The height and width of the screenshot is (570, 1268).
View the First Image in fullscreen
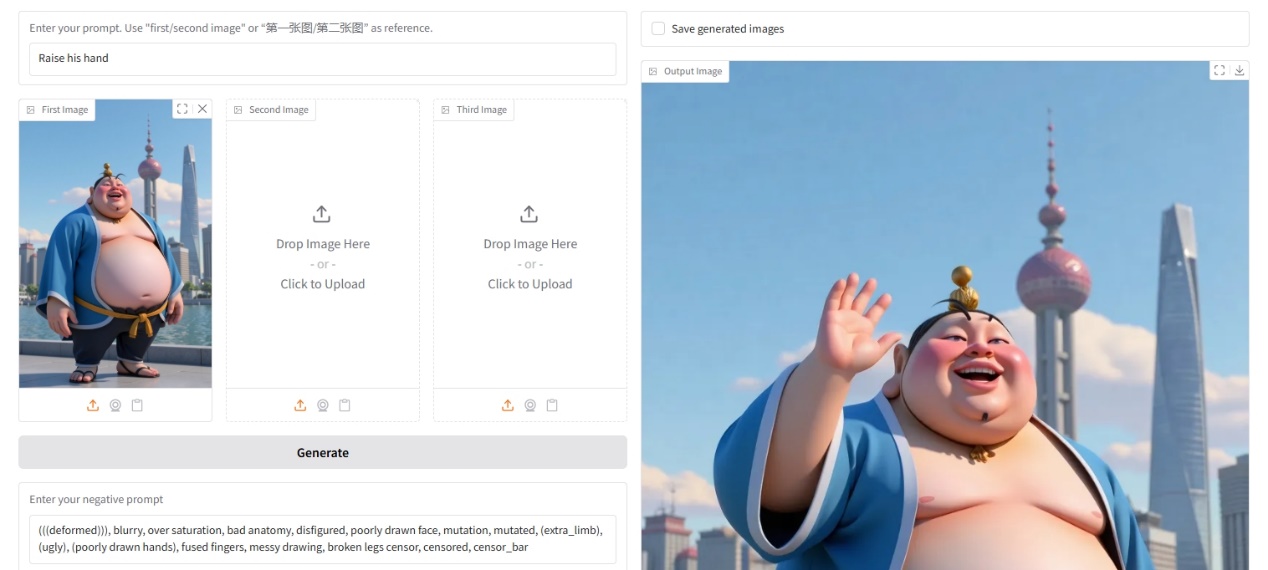tap(182, 109)
